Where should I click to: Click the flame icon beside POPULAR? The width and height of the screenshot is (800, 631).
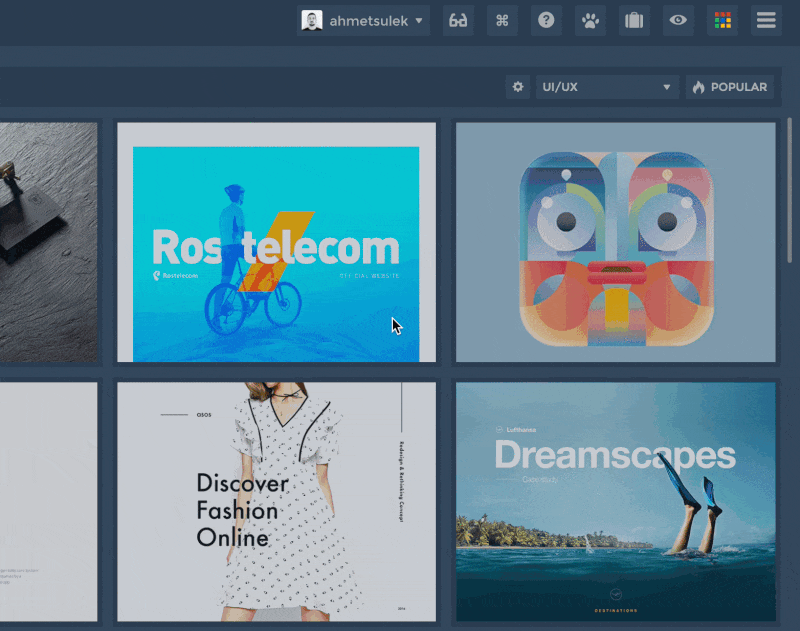coord(698,87)
